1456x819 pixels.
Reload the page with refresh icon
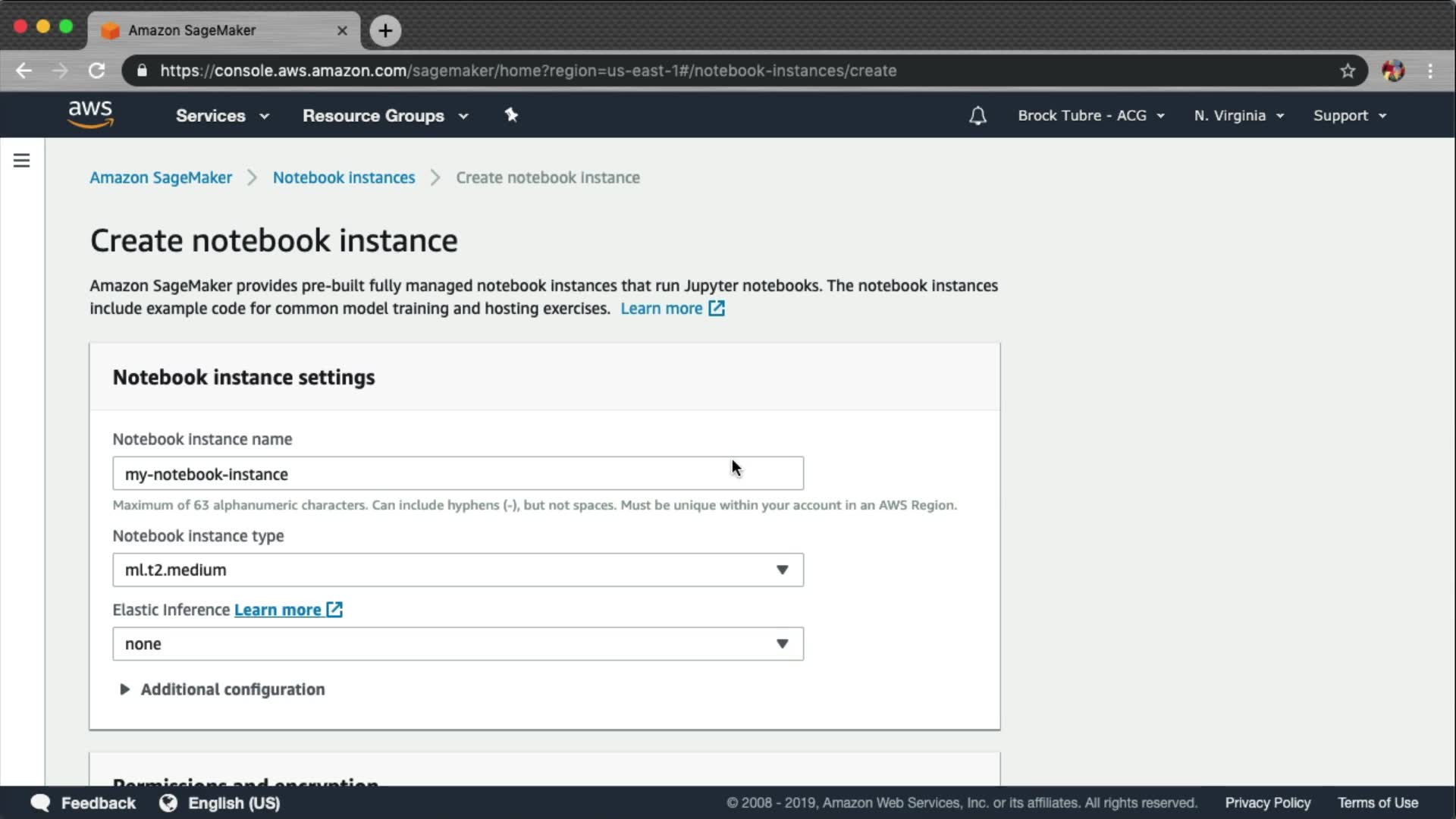coord(96,71)
